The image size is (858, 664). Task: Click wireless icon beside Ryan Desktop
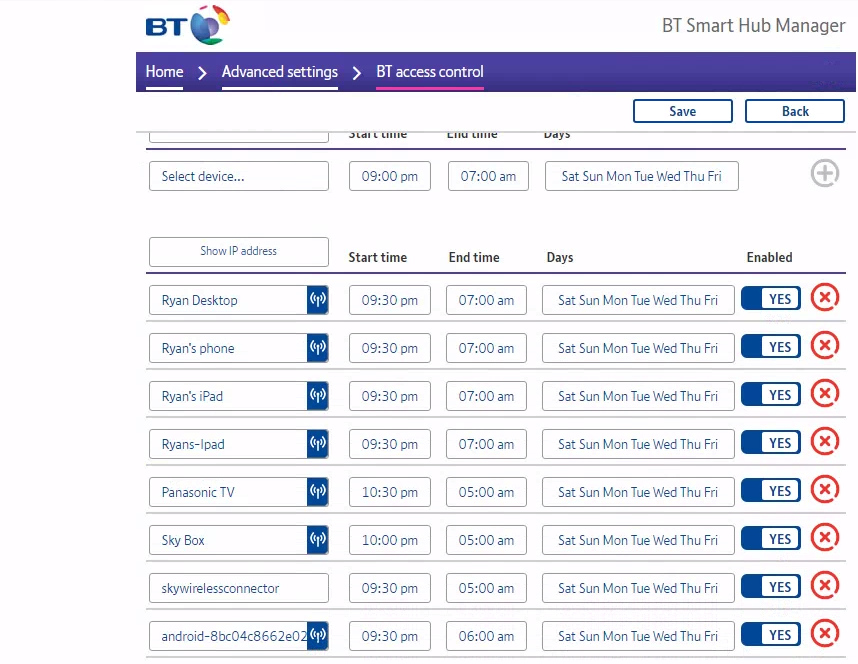(x=317, y=299)
